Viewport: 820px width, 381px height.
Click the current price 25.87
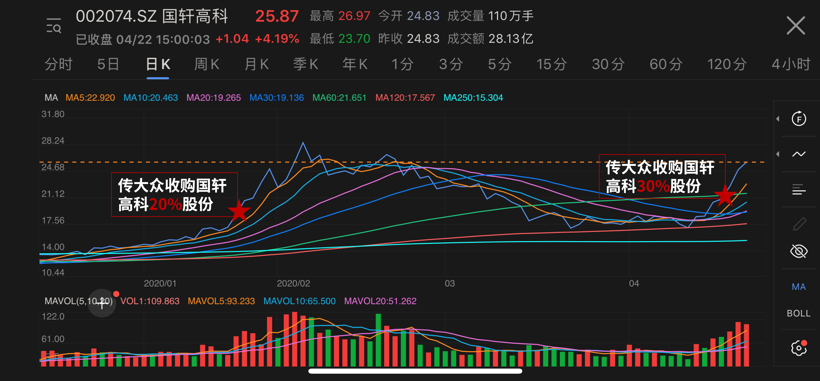coord(277,16)
